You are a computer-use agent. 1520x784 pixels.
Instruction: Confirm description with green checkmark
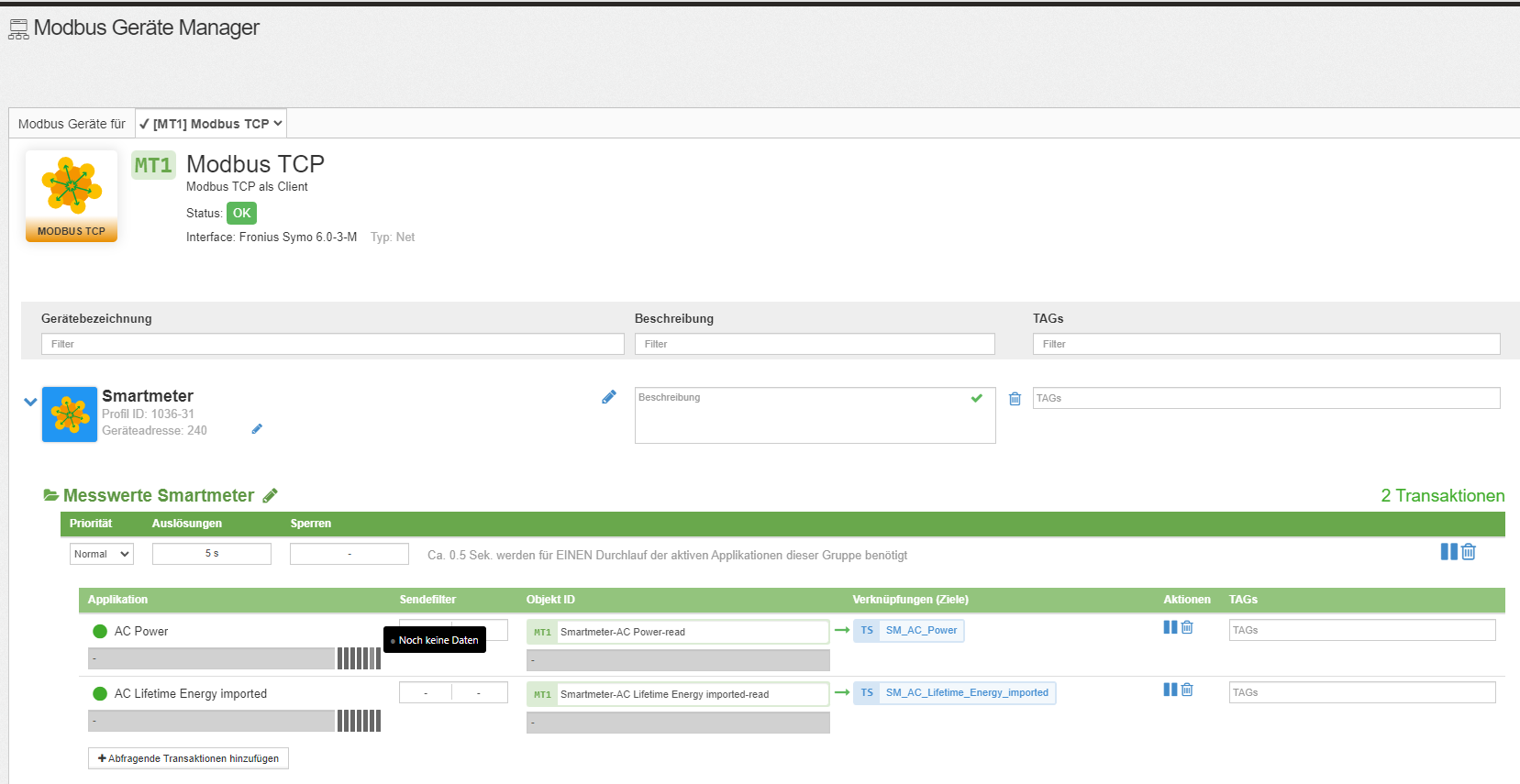coord(977,398)
